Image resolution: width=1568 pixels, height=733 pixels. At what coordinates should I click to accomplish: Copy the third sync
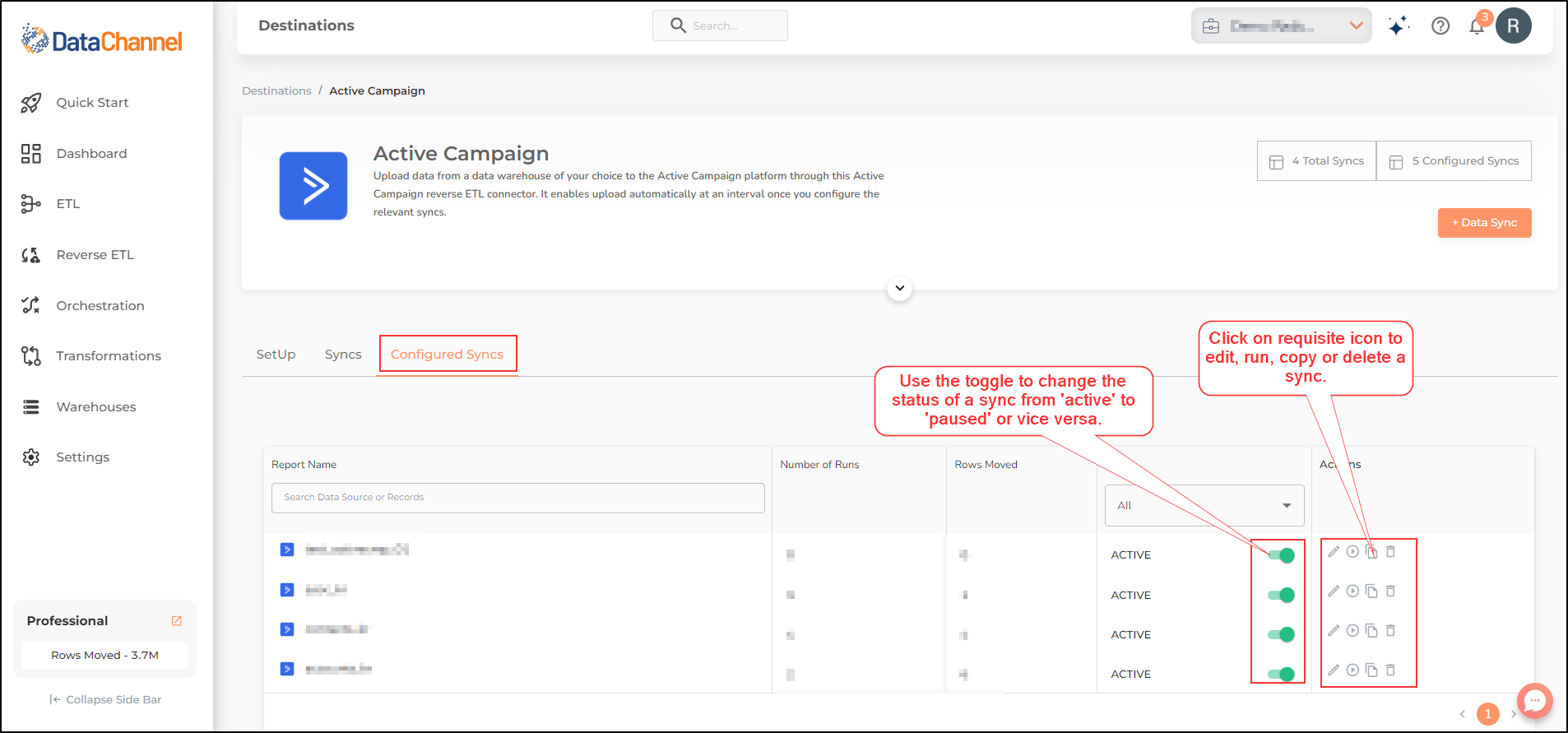(x=1371, y=631)
